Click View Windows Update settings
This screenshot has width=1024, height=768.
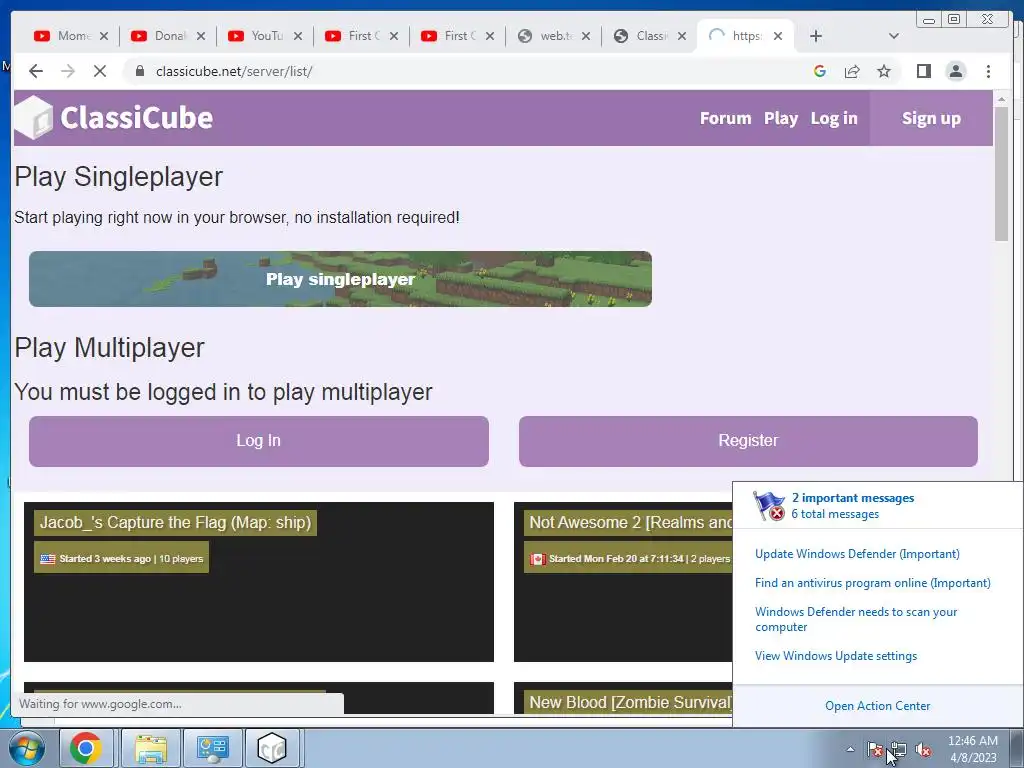(x=836, y=656)
